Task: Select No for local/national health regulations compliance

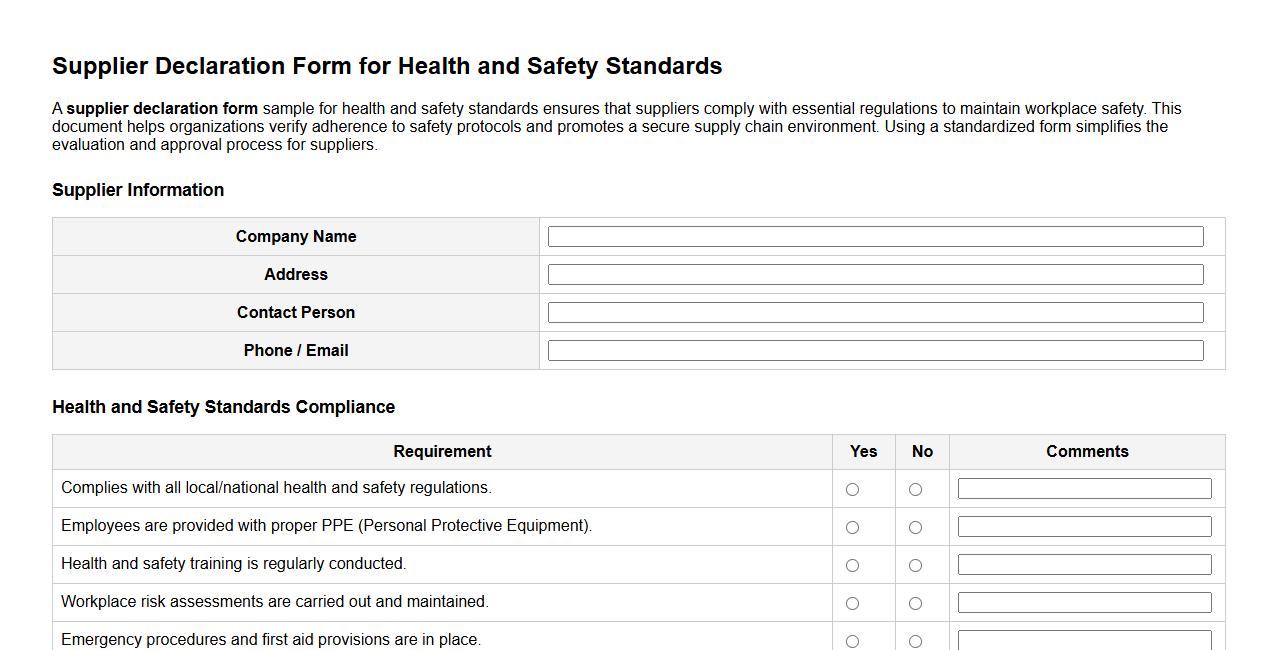Action: click(x=914, y=489)
